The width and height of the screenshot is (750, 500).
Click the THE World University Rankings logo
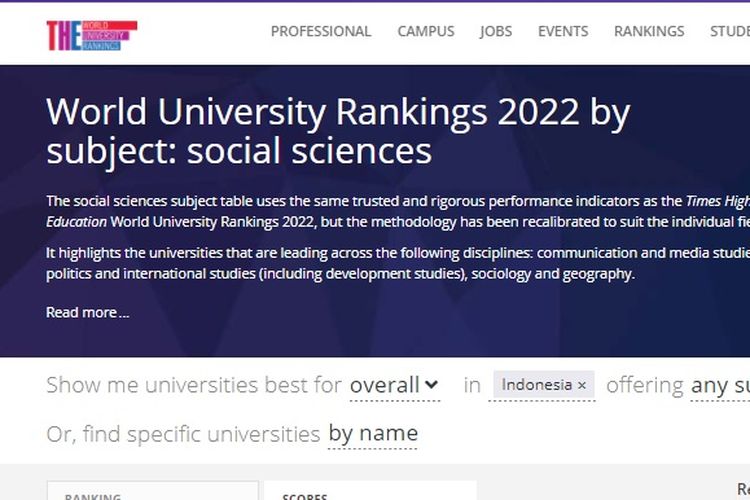click(x=92, y=35)
